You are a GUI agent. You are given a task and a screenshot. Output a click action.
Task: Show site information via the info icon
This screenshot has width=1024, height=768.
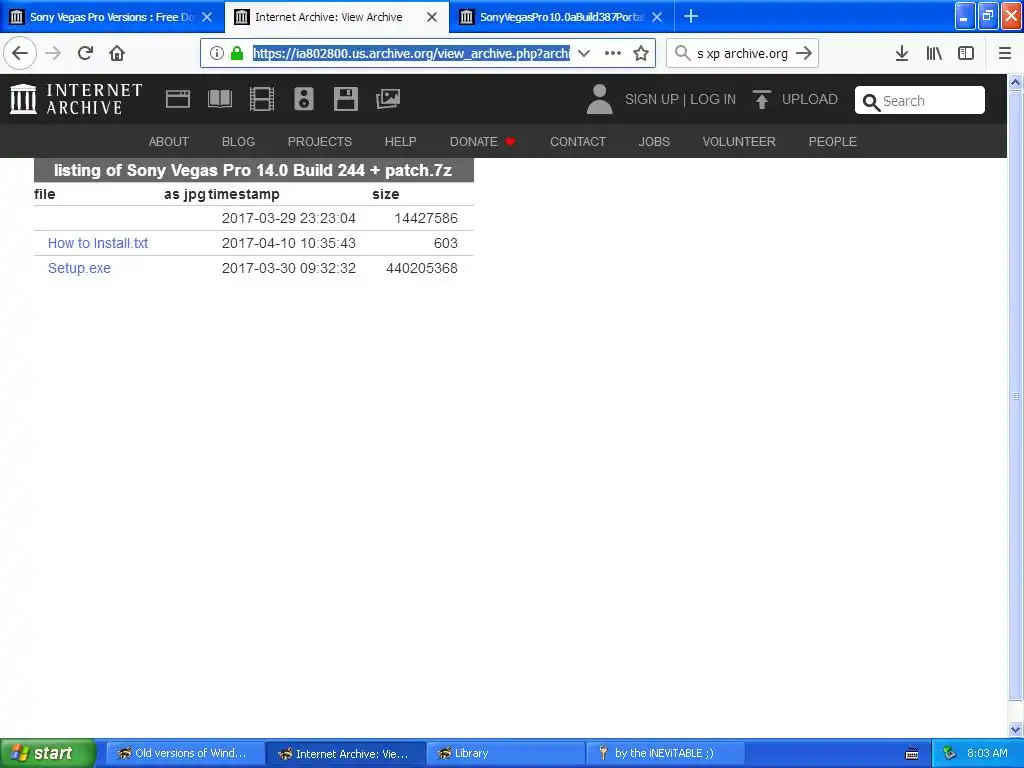tap(217, 53)
